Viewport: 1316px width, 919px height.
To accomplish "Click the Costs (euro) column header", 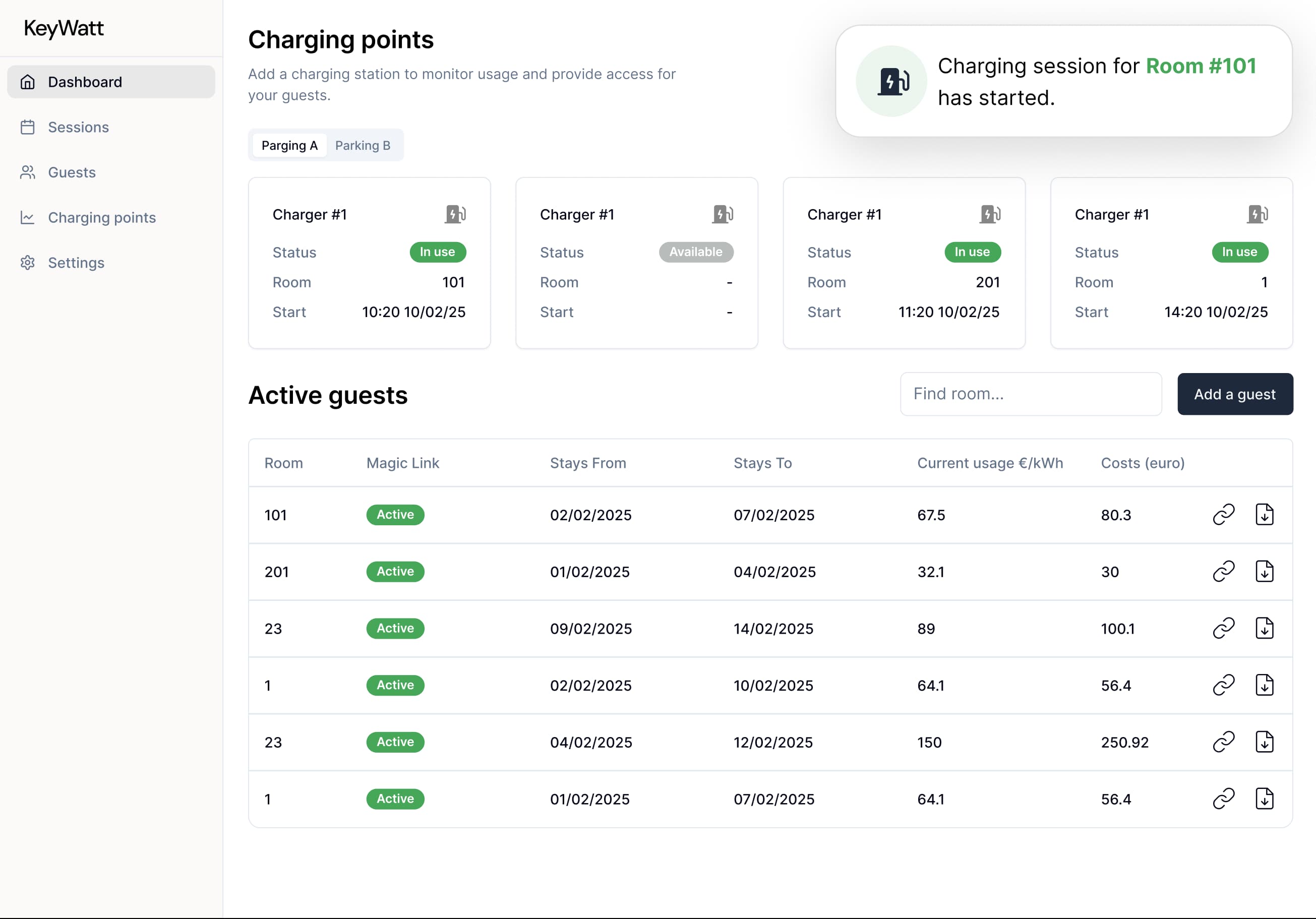I will point(1143,463).
